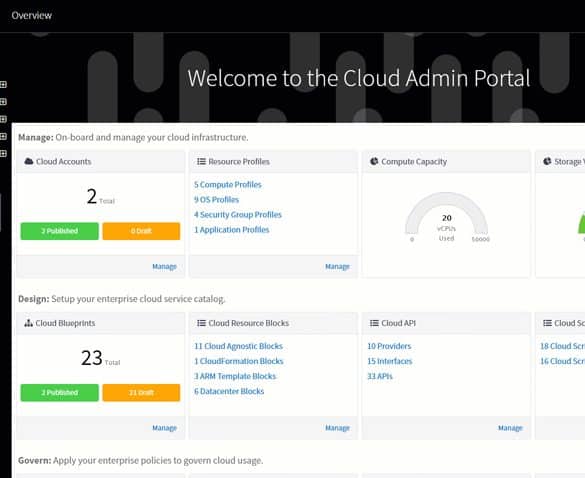Open the 5 Compute Profiles link
This screenshot has height=478, width=585.
[228, 185]
